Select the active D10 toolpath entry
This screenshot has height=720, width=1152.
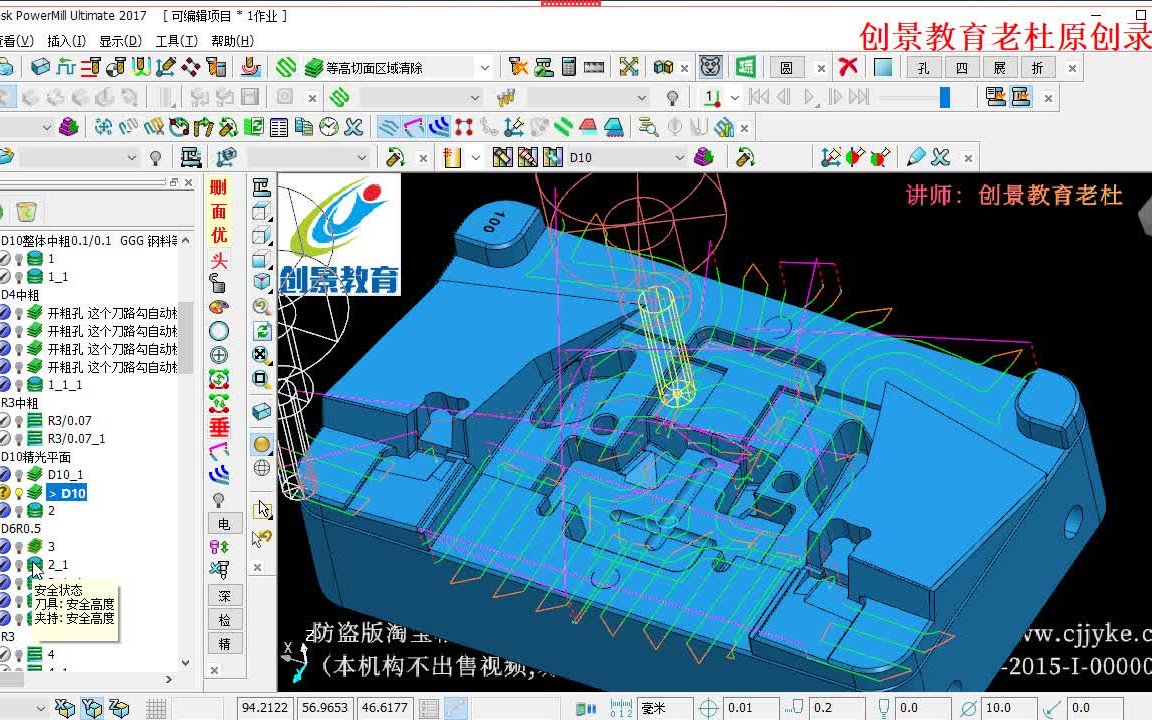[67, 493]
